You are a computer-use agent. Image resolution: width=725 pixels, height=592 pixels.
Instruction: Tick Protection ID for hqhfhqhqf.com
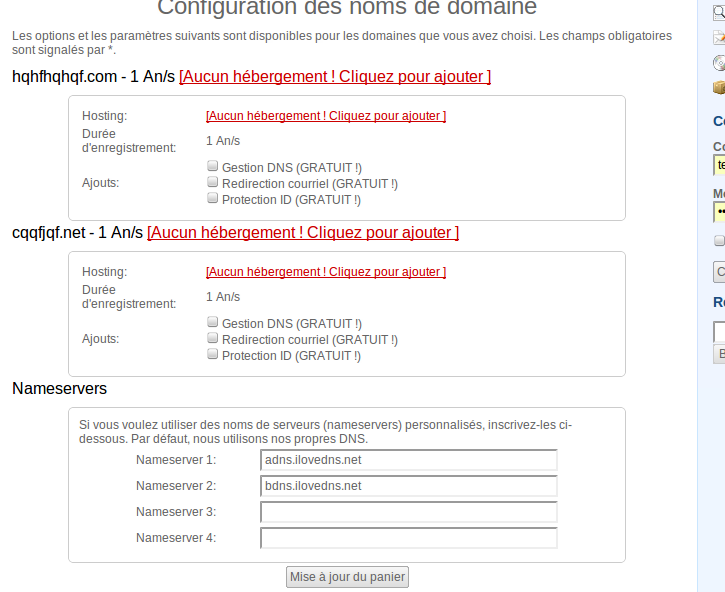(x=212, y=199)
